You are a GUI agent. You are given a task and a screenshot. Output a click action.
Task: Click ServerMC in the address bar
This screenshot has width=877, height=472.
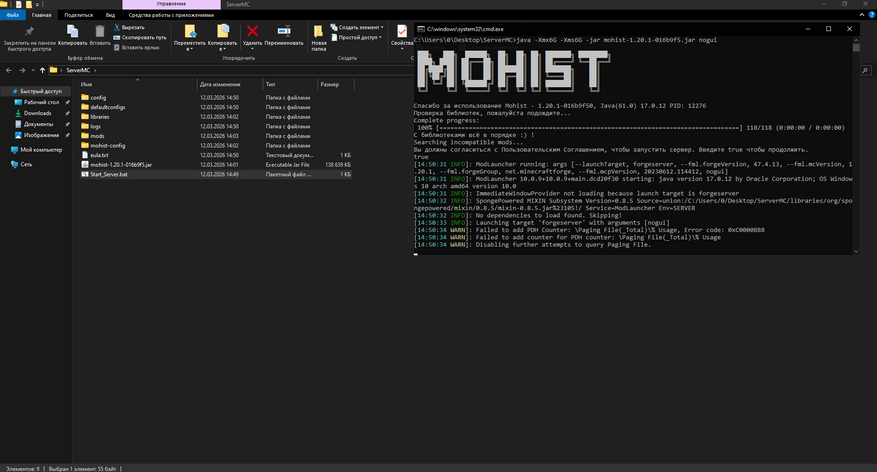(78, 70)
